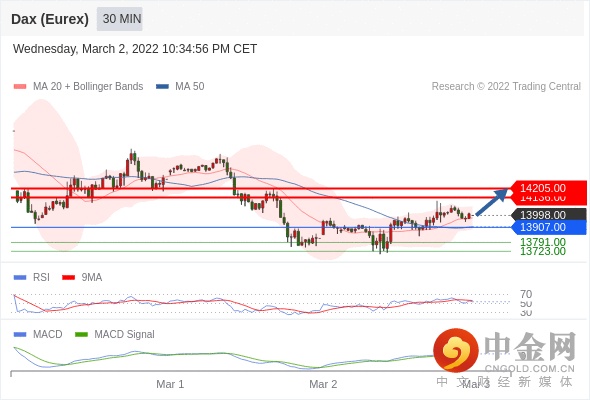Click the blue RSI legend swatch
The height and width of the screenshot is (400, 590).
[20, 278]
